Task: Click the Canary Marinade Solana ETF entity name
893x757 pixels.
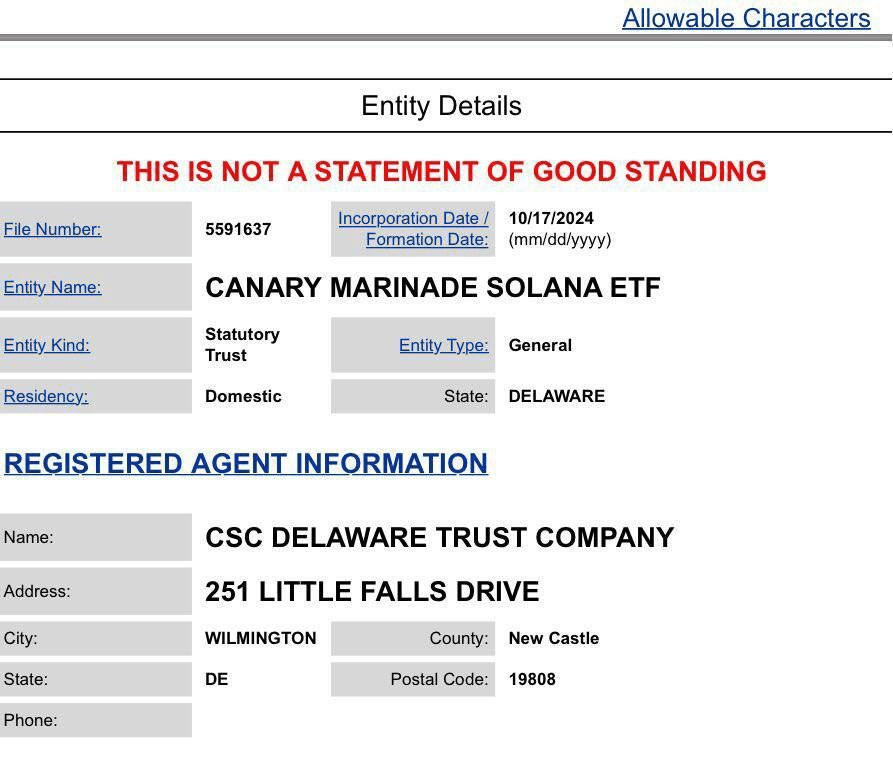Action: click(432, 288)
